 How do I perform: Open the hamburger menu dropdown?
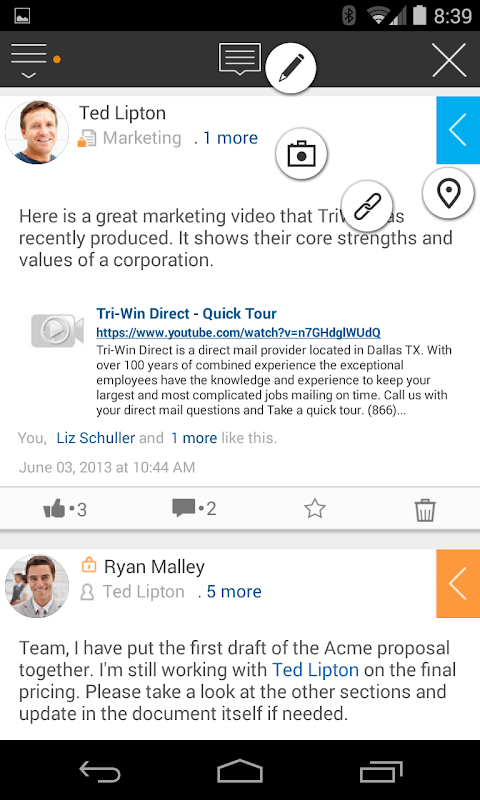tap(29, 60)
